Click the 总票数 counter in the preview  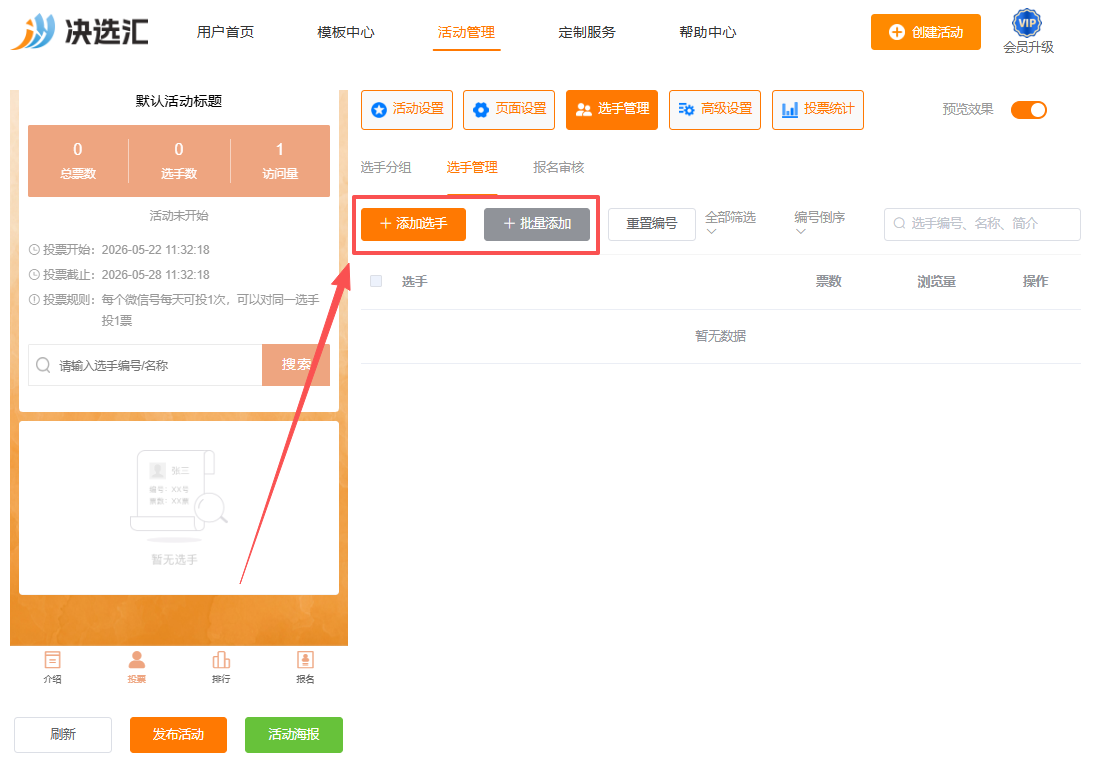point(78,161)
